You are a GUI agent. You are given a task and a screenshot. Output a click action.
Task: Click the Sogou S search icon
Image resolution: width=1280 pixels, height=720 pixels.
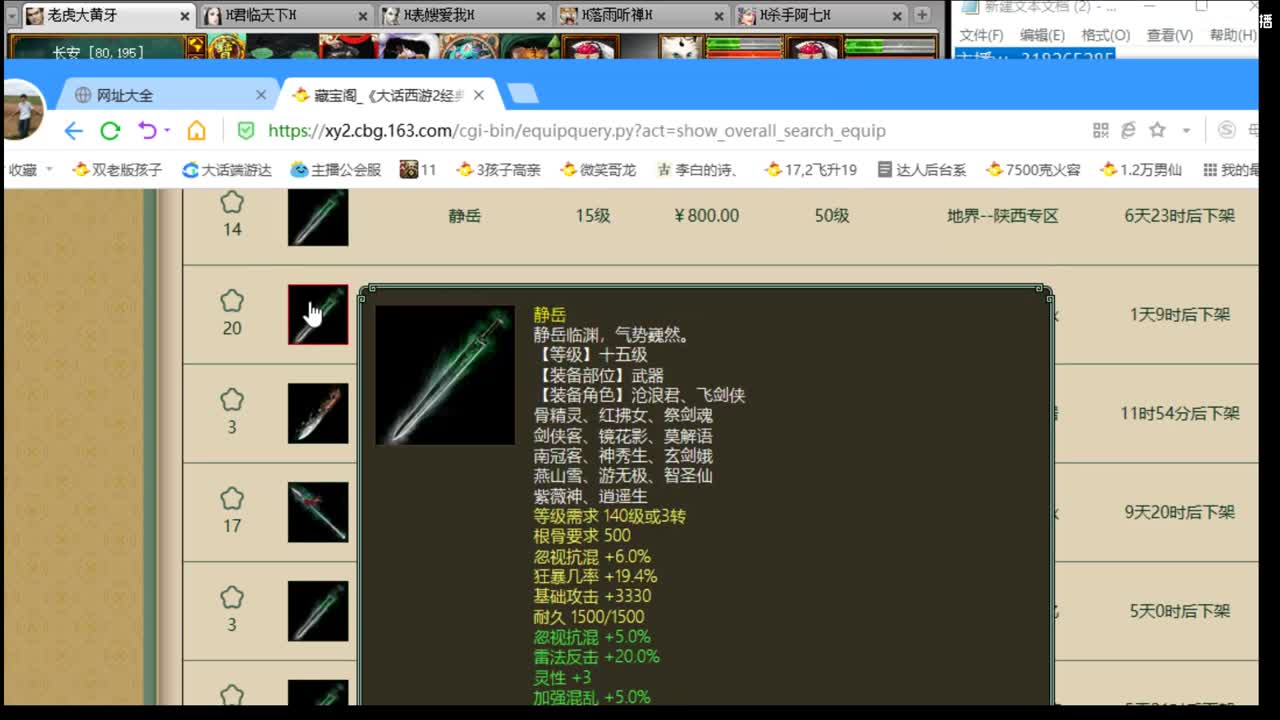tap(1227, 131)
